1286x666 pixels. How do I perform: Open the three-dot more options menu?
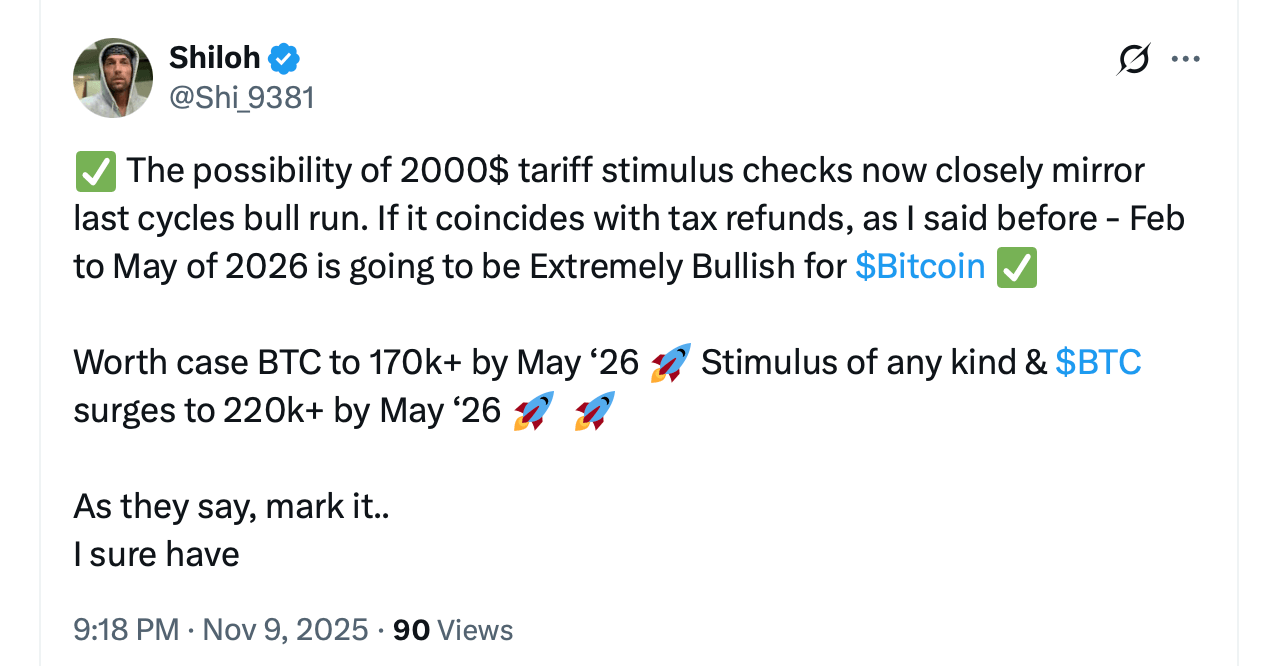[1185, 59]
